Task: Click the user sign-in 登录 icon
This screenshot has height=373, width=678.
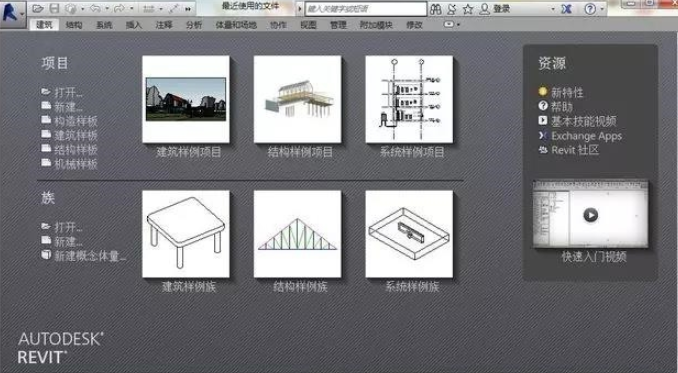Action: click(485, 9)
